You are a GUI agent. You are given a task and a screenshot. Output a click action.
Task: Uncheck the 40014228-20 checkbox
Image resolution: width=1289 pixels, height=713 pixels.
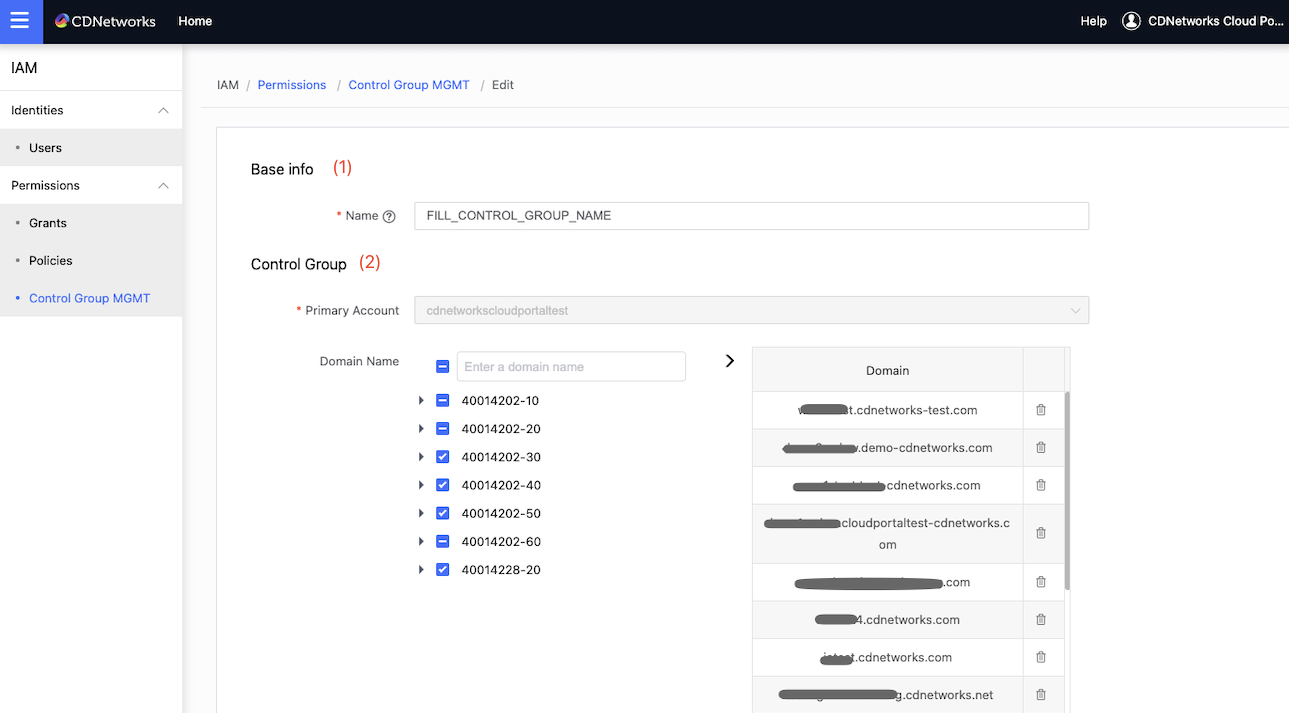click(x=443, y=570)
